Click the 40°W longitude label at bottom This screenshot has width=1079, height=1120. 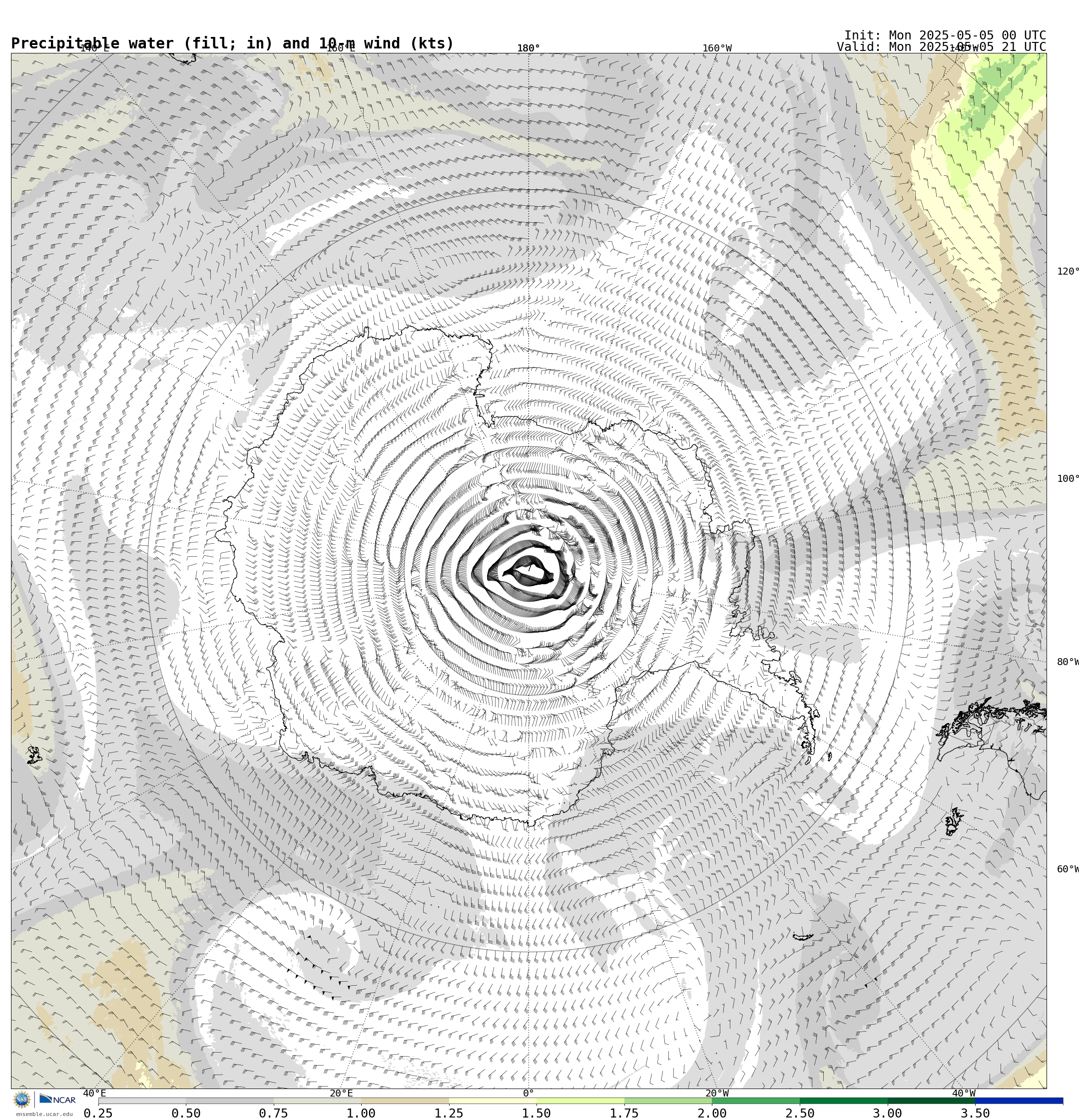[x=964, y=1093]
